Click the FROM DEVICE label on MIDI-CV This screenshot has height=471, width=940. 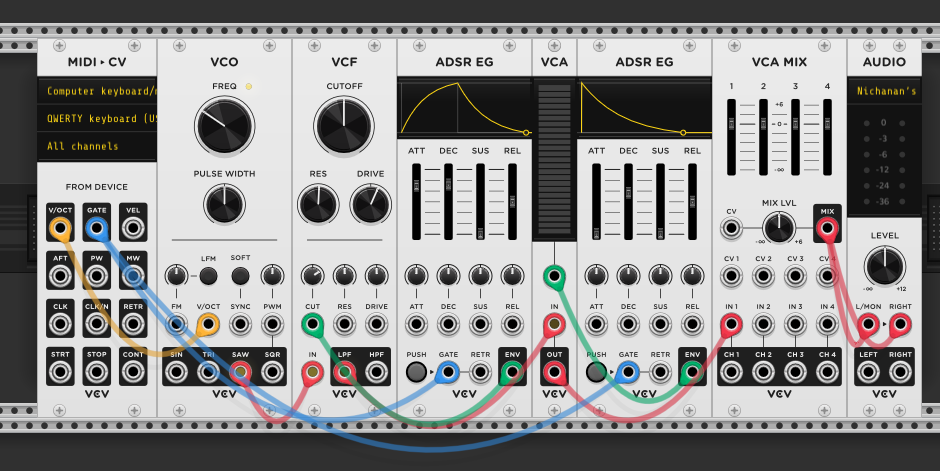[97, 187]
